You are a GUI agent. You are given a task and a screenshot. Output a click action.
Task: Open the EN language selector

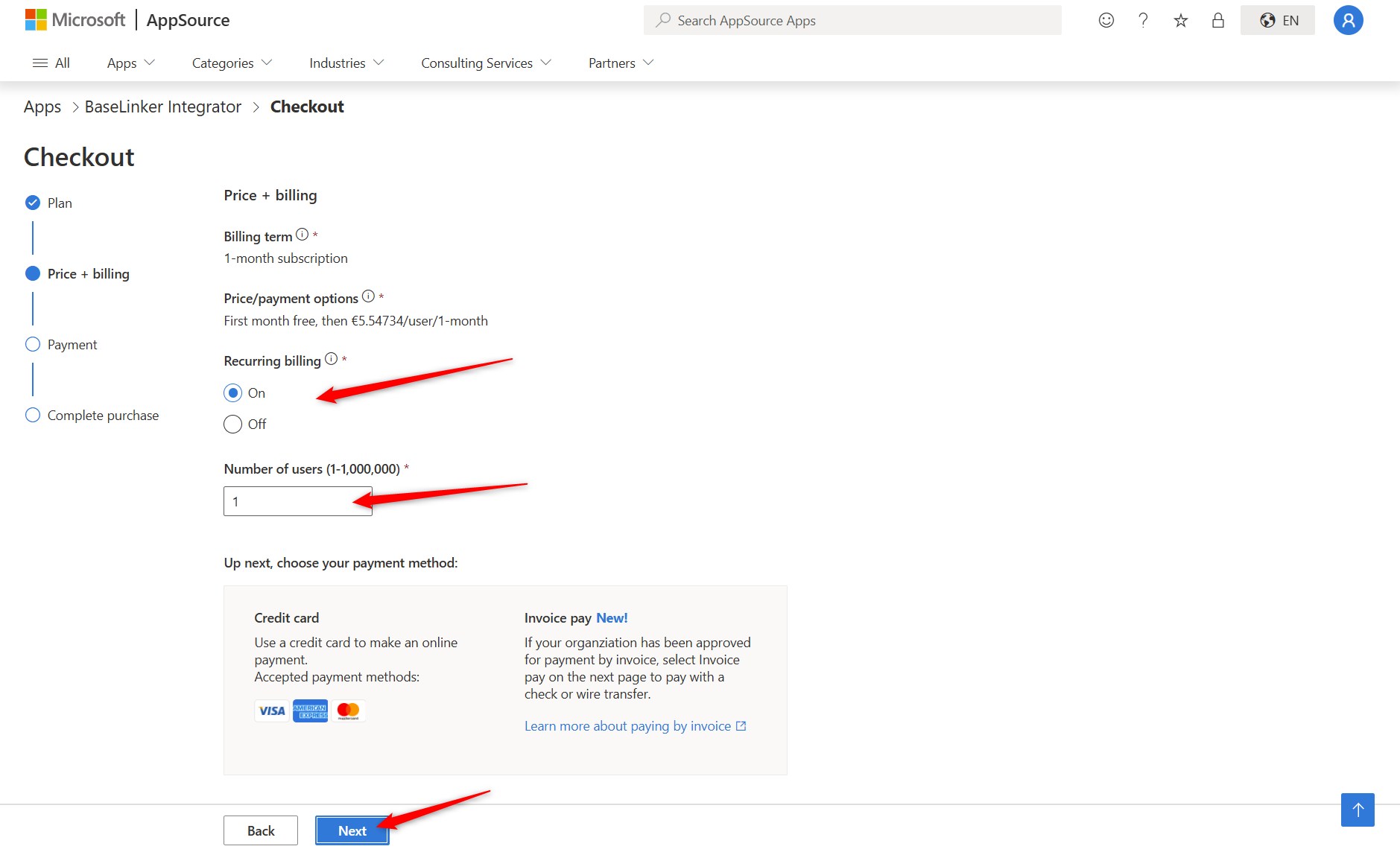point(1278,20)
